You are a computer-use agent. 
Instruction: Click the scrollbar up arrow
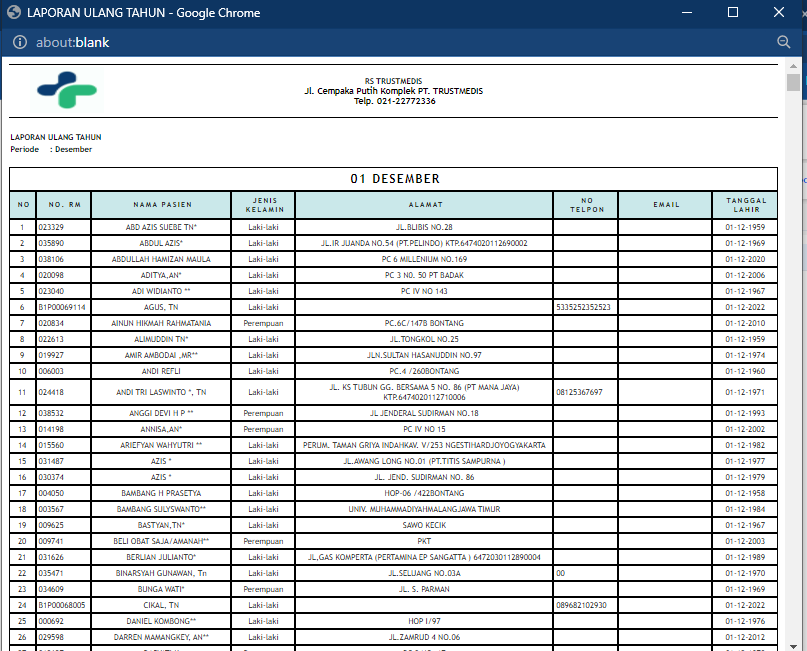[793, 65]
